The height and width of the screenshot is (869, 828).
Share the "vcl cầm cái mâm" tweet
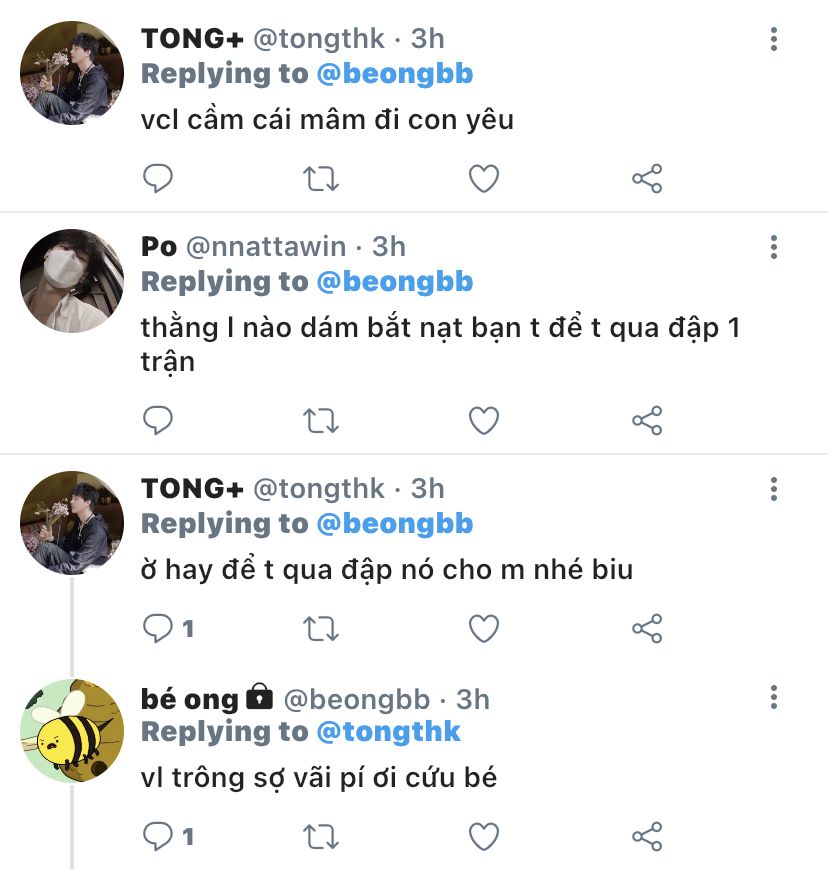point(647,179)
